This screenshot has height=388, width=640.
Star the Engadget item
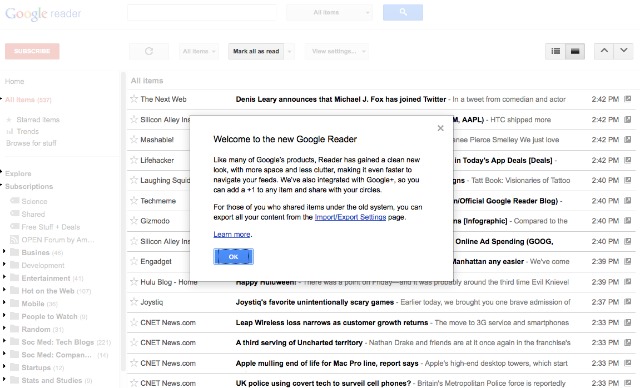click(x=133, y=261)
